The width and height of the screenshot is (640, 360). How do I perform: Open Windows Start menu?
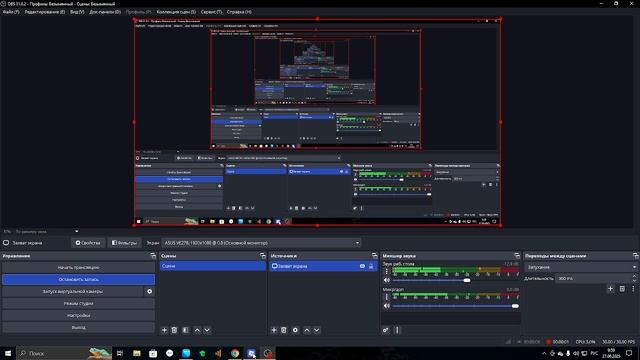tap(7, 353)
